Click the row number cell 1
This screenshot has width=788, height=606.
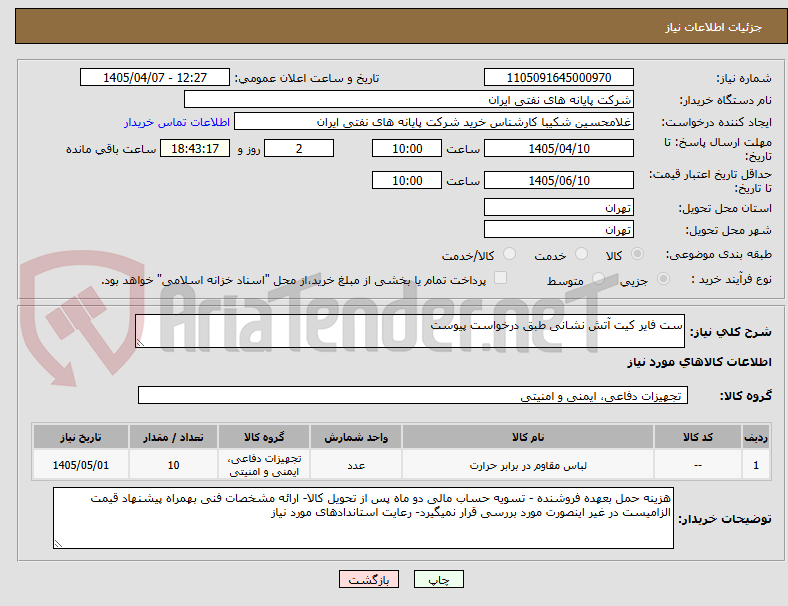coord(755,465)
